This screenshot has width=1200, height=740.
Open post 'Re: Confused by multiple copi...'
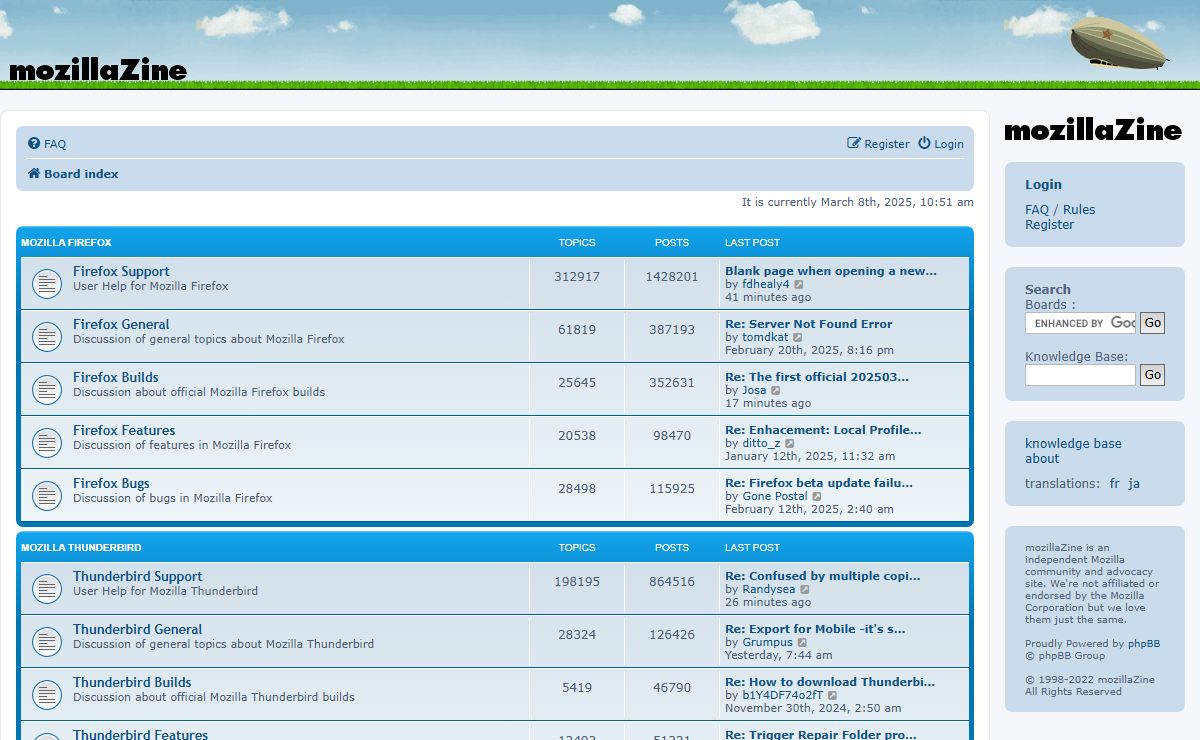point(823,576)
